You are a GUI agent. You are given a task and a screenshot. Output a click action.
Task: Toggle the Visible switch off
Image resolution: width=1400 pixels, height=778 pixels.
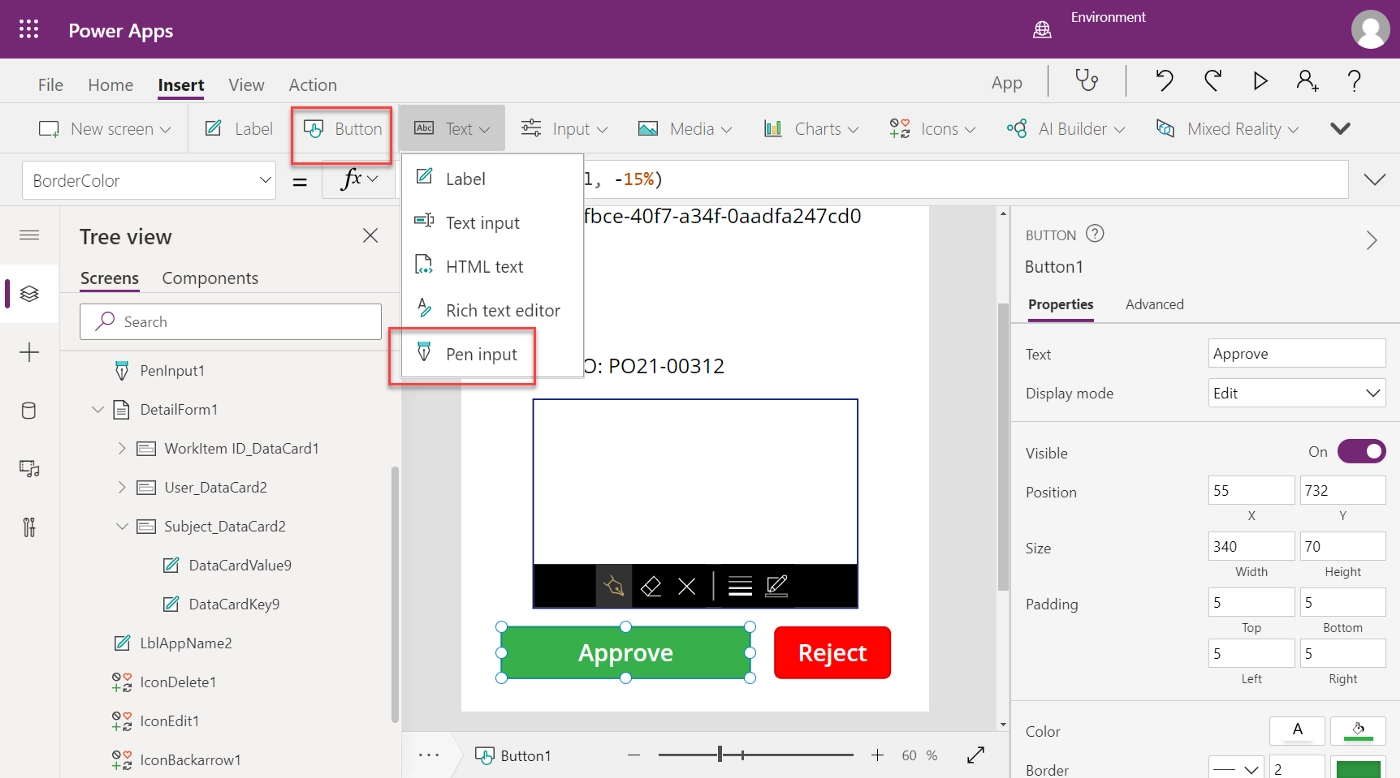point(1361,452)
